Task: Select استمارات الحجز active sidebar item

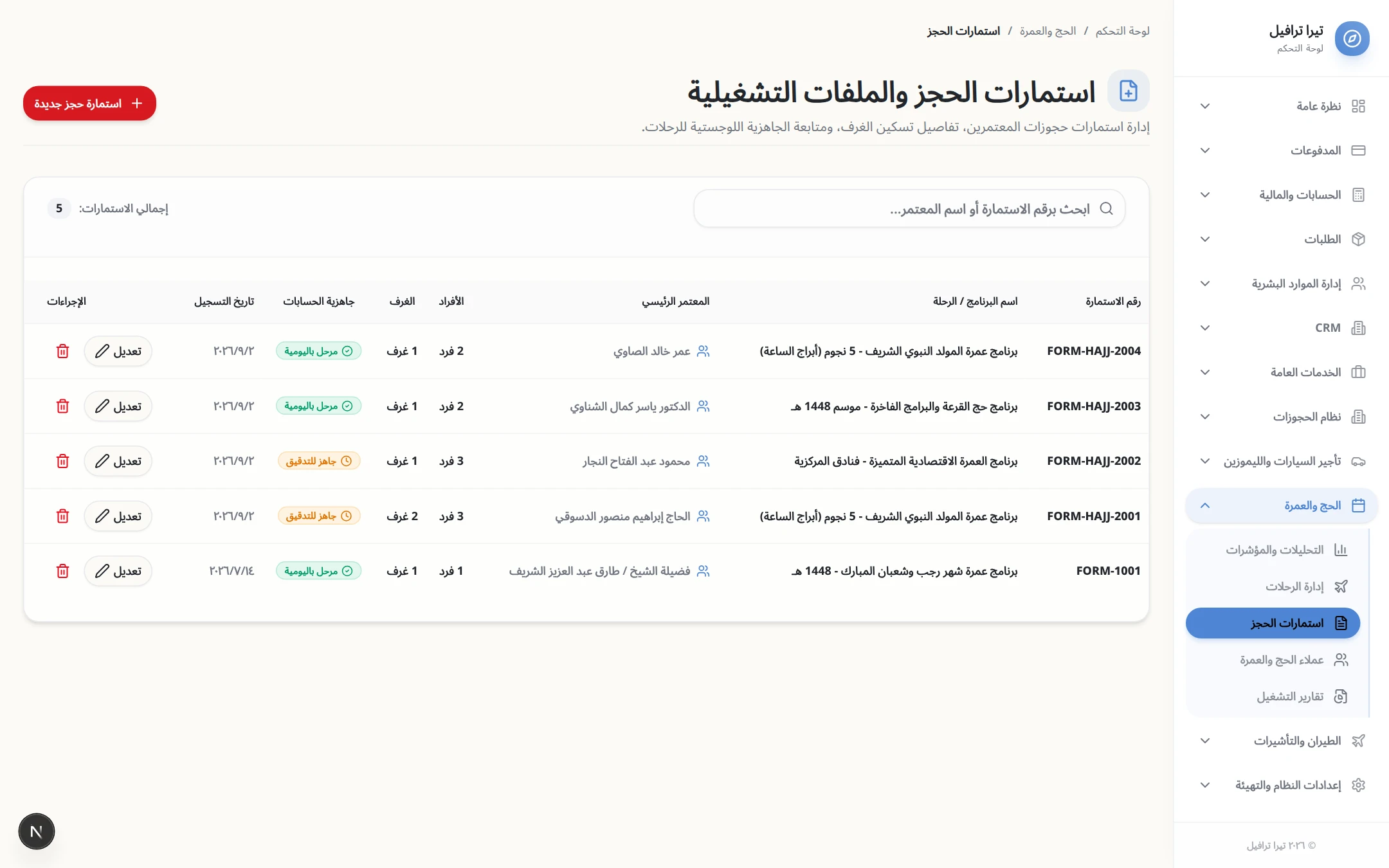Action: click(1273, 623)
